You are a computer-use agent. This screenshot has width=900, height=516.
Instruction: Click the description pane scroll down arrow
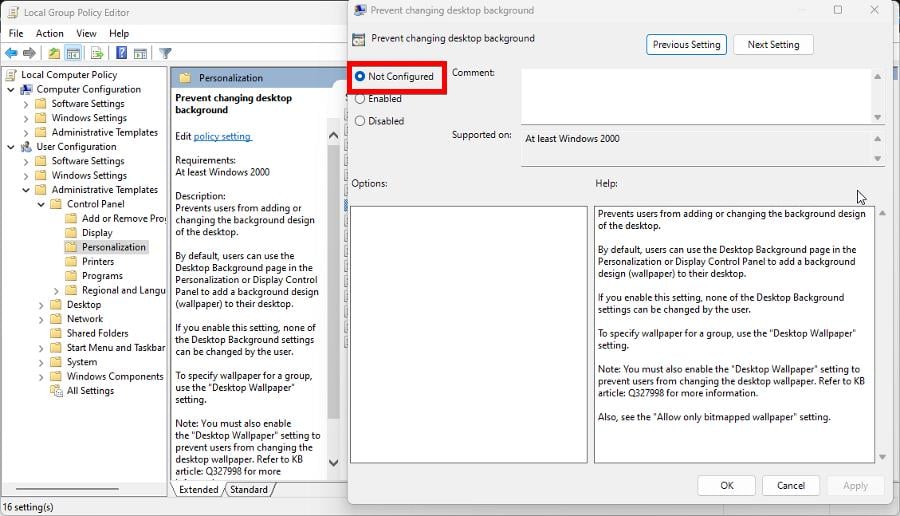pyautogui.click(x=333, y=463)
